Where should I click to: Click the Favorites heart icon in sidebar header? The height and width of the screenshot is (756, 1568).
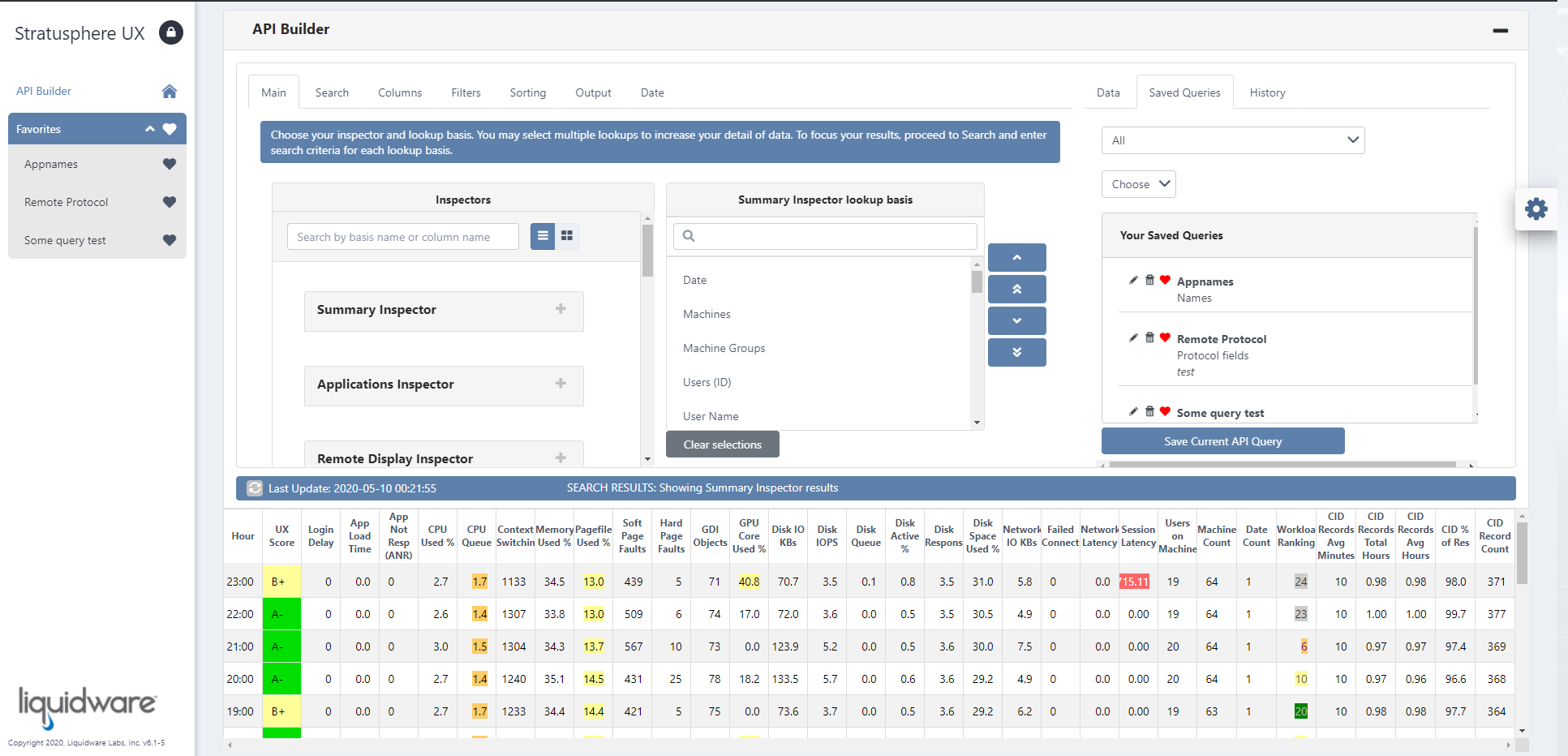[x=170, y=129]
